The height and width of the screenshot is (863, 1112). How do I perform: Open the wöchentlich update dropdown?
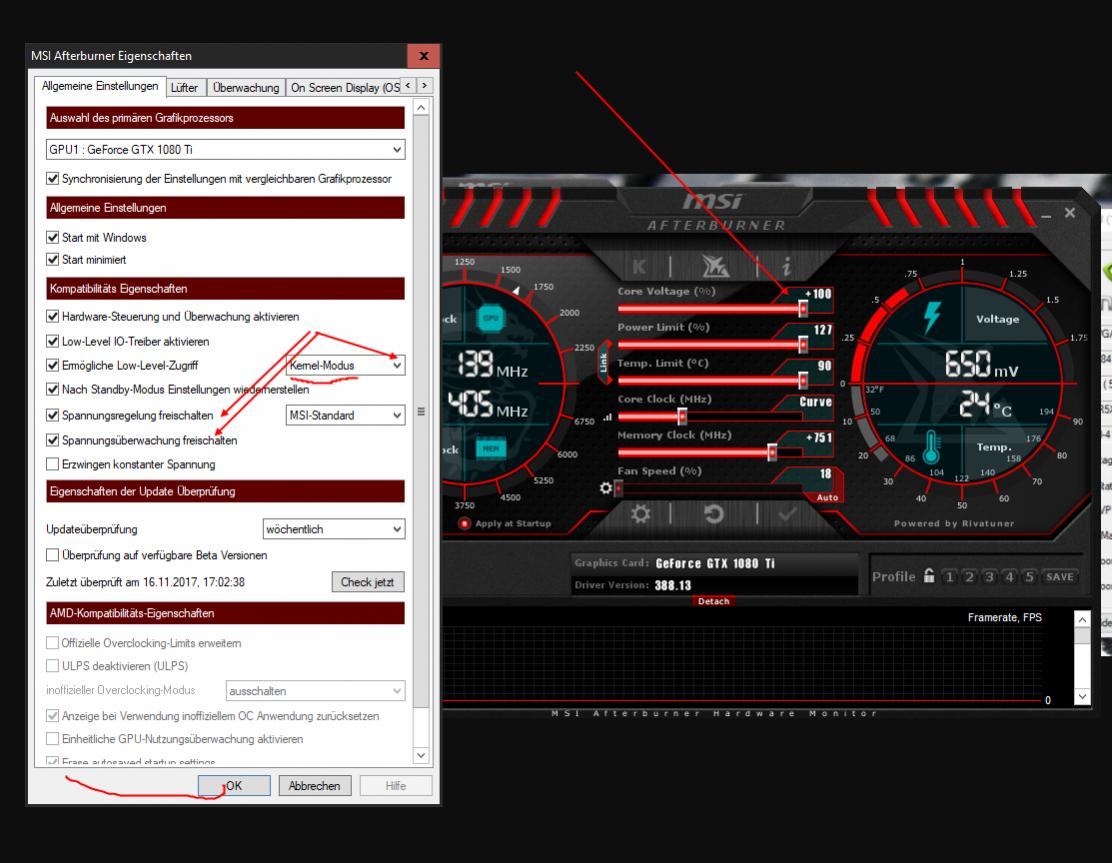334,529
